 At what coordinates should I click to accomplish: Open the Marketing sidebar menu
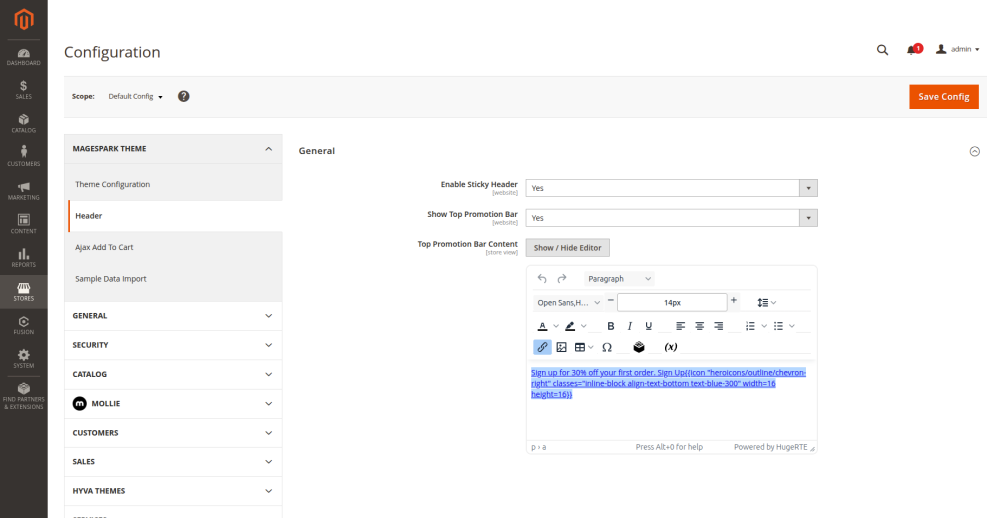pos(24,191)
